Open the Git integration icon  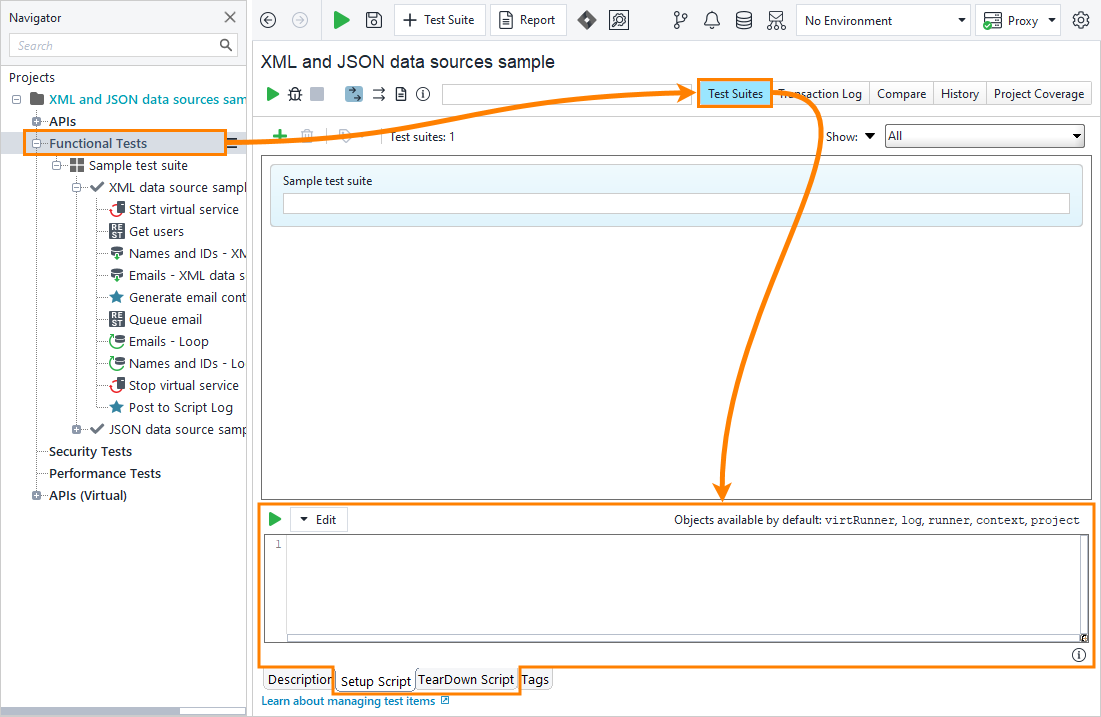680,19
